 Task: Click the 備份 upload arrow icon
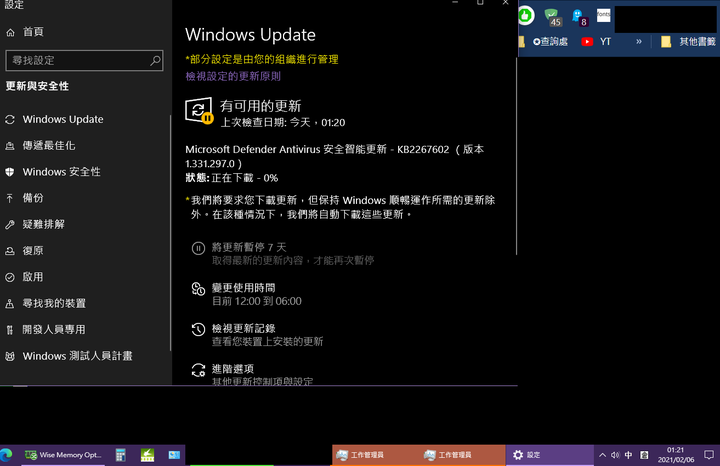point(10,198)
